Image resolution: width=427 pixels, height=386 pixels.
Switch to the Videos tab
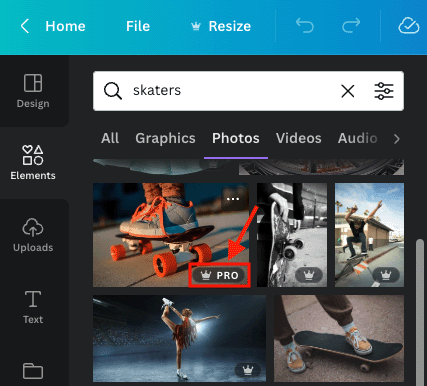tap(299, 138)
